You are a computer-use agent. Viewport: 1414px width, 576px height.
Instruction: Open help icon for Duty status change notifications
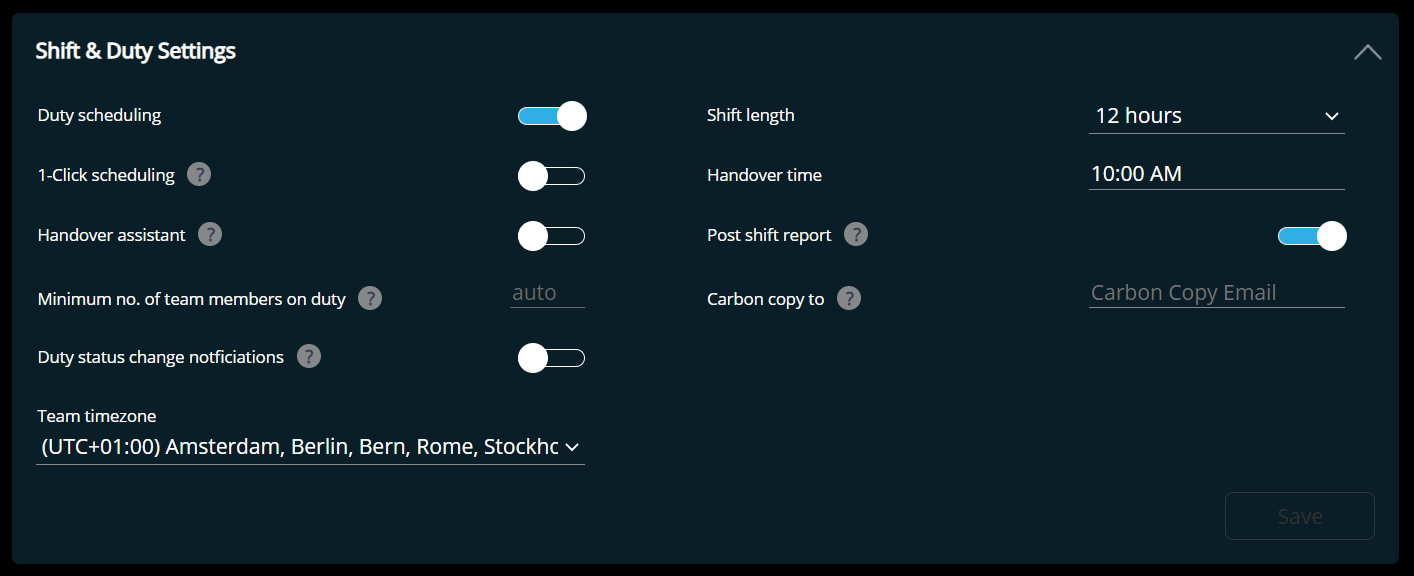coord(309,357)
